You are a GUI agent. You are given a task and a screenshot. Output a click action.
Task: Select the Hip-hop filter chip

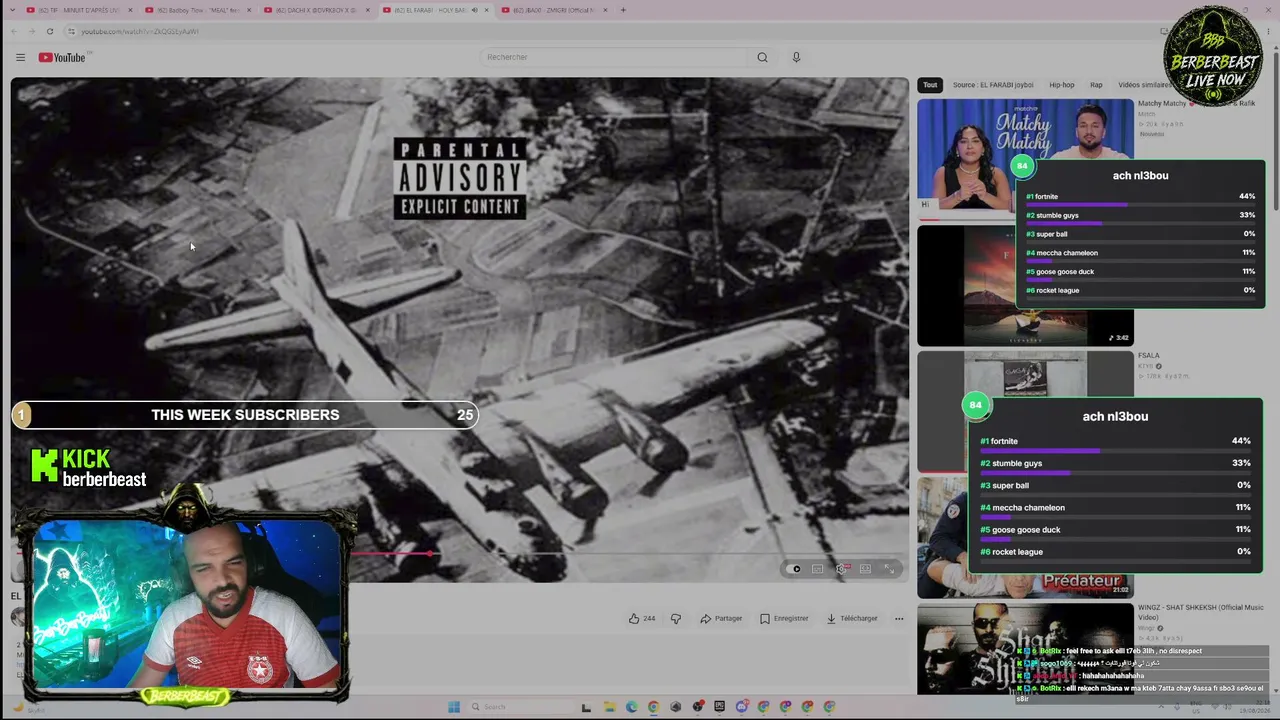tap(1062, 85)
